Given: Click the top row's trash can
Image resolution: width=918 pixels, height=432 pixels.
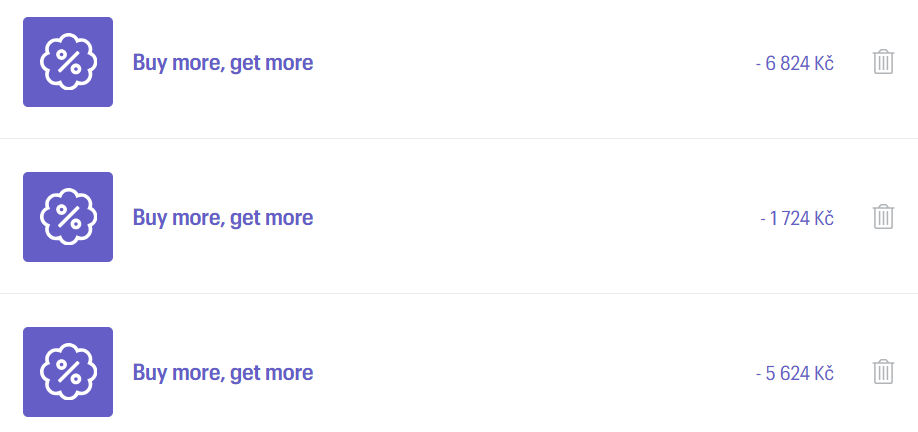Looking at the screenshot, I should (x=883, y=62).
